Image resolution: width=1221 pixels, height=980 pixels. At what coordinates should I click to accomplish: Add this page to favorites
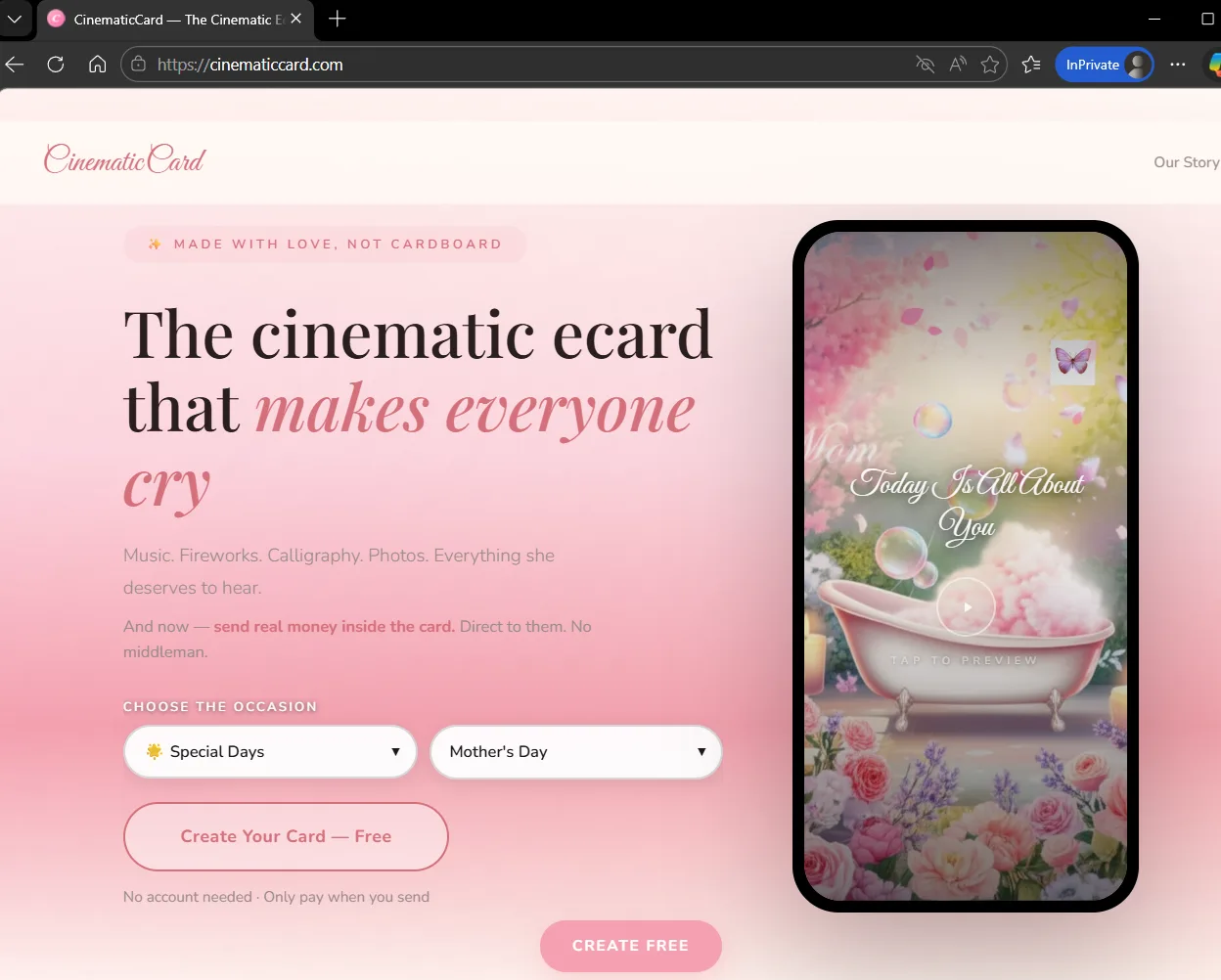pyautogui.click(x=990, y=64)
